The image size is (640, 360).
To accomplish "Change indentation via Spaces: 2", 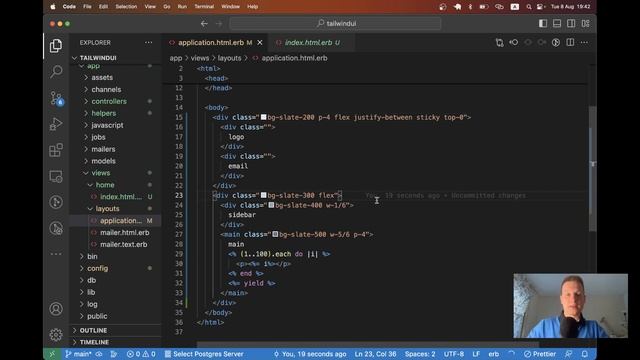I will pos(420,354).
